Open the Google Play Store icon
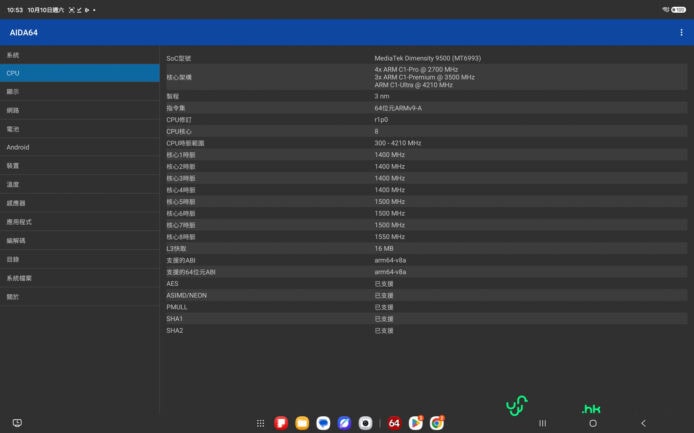Screen dimensions: 694x433 (416, 423)
